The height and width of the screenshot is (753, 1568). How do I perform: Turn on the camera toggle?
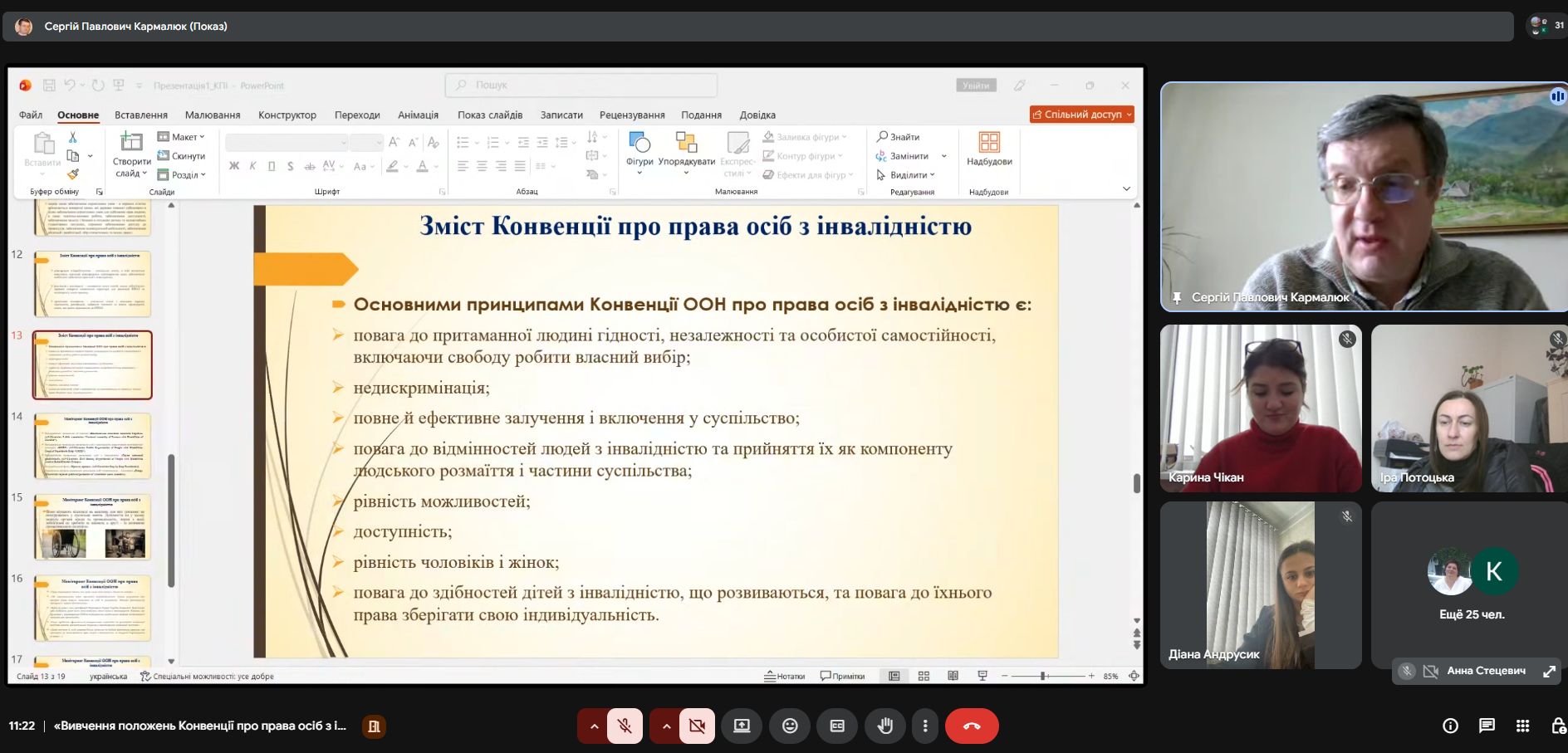pos(697,726)
